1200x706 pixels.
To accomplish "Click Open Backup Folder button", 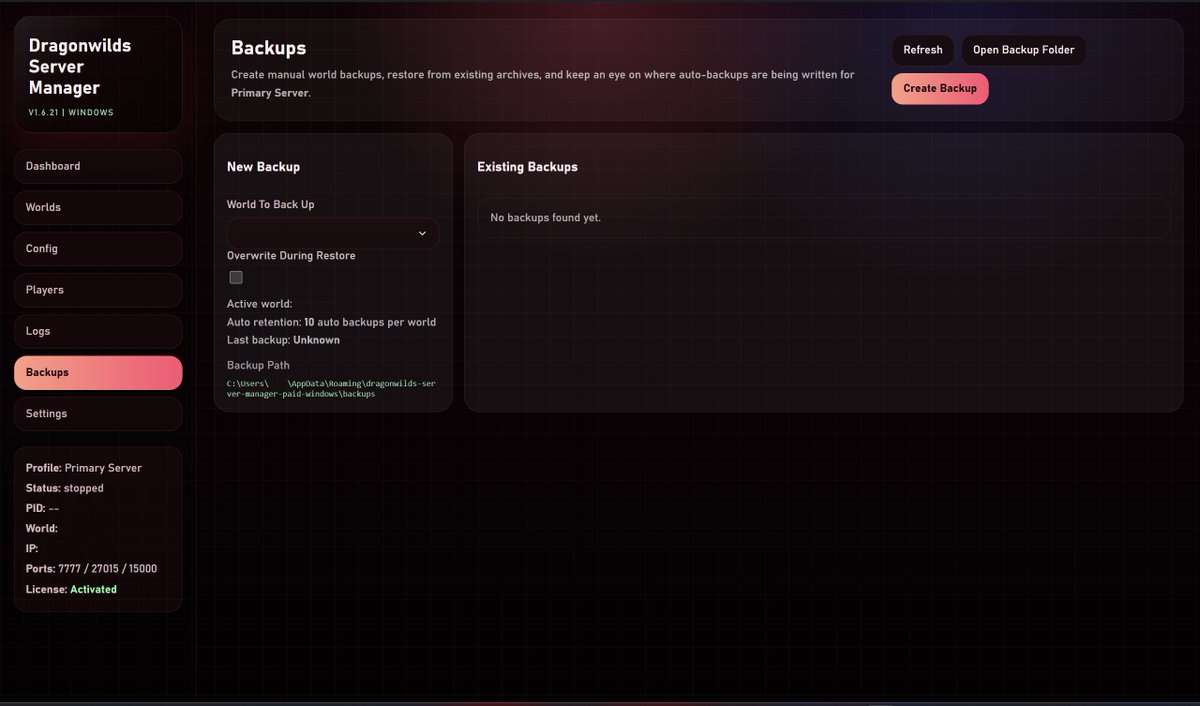I will [x=1023, y=50].
